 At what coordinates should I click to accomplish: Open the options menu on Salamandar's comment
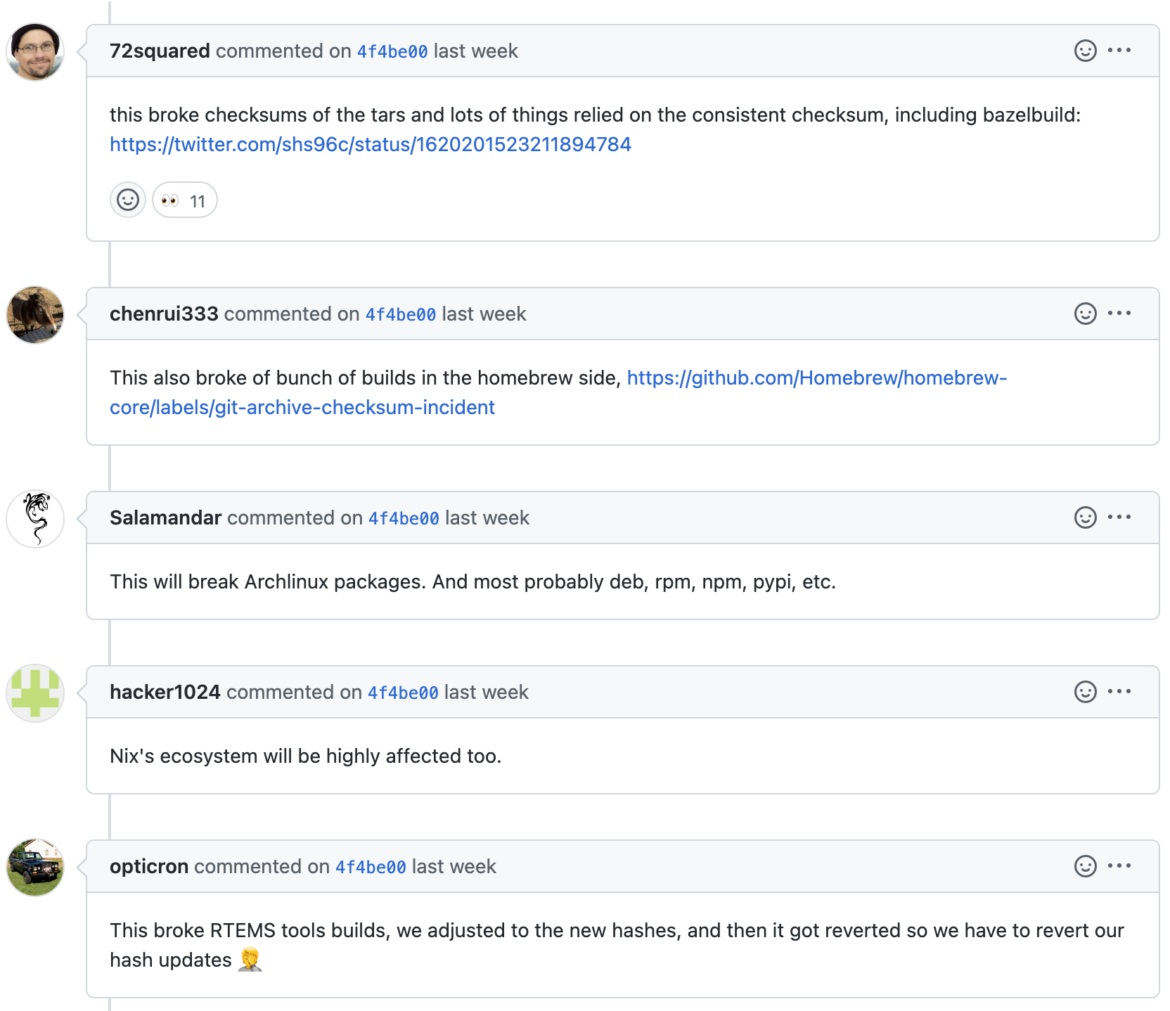[1120, 517]
